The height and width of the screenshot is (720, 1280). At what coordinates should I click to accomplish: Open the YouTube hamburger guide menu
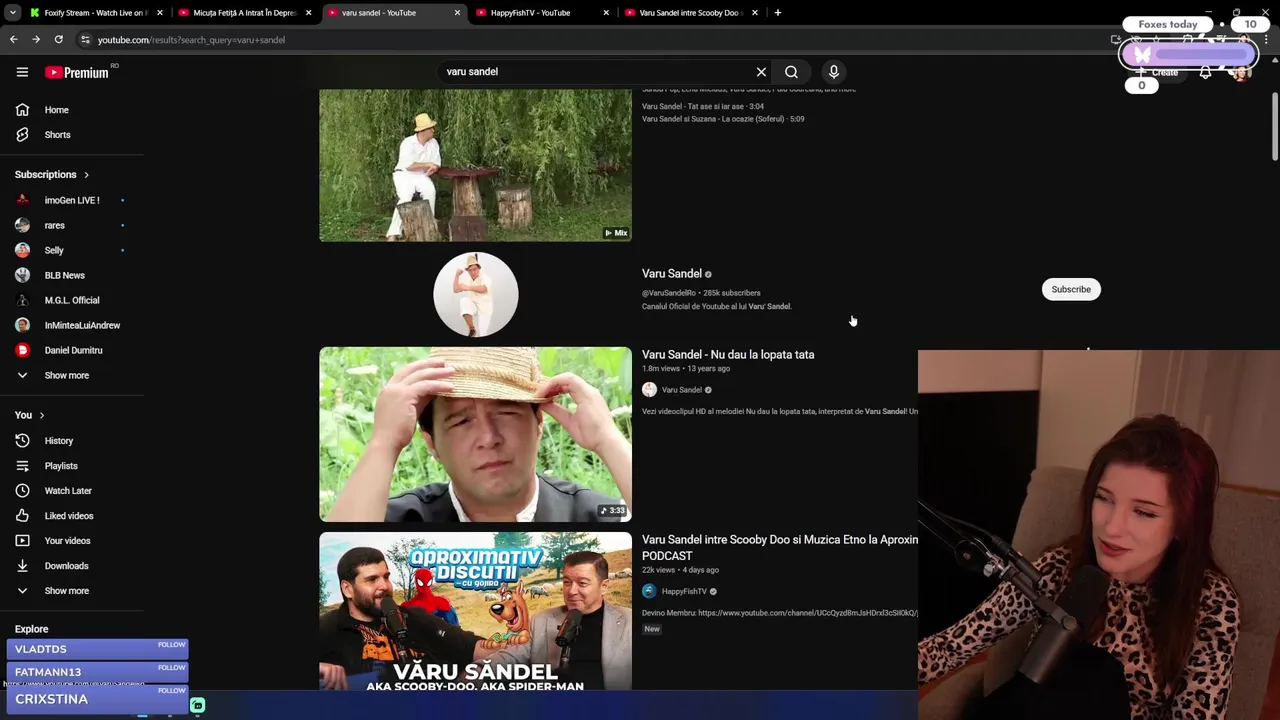(x=22, y=72)
